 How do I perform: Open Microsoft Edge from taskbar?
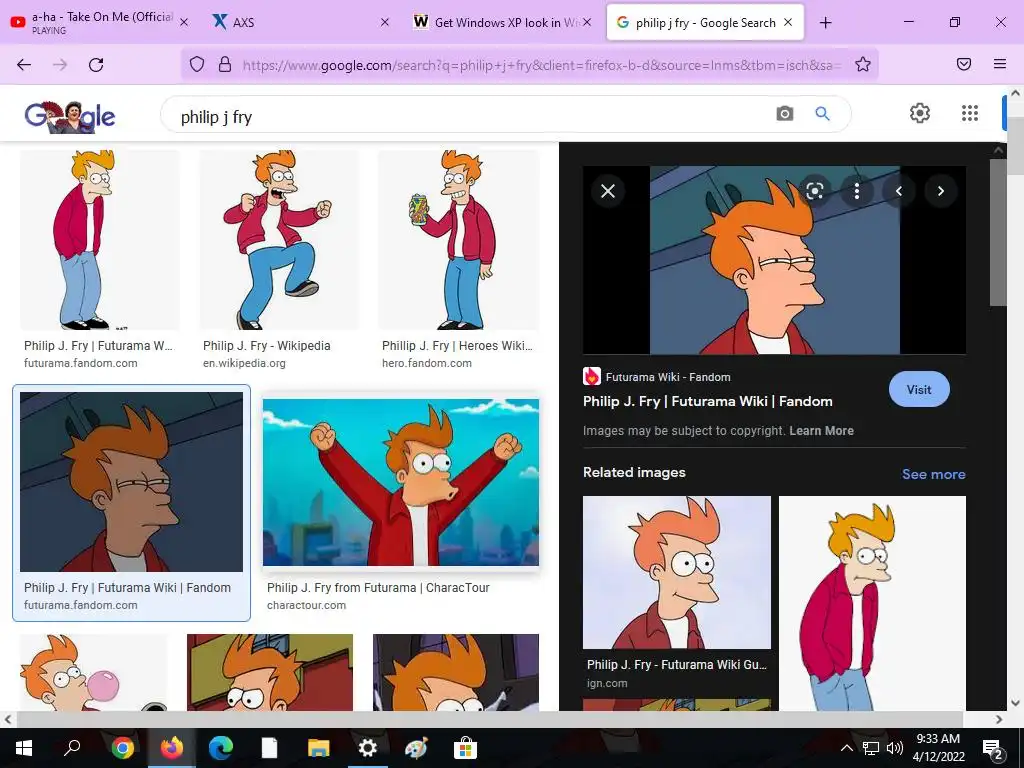220,748
